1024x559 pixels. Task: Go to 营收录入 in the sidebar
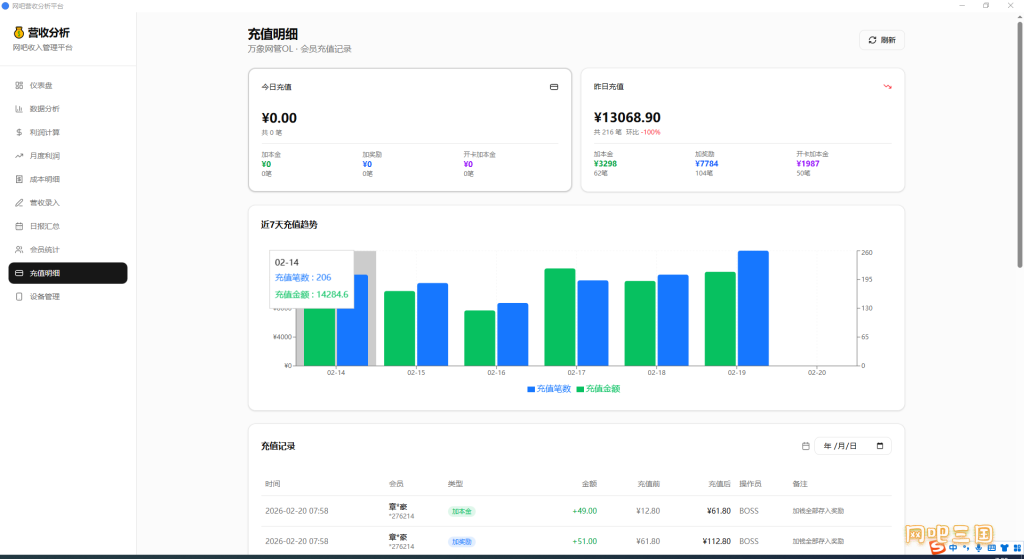click(x=68, y=203)
